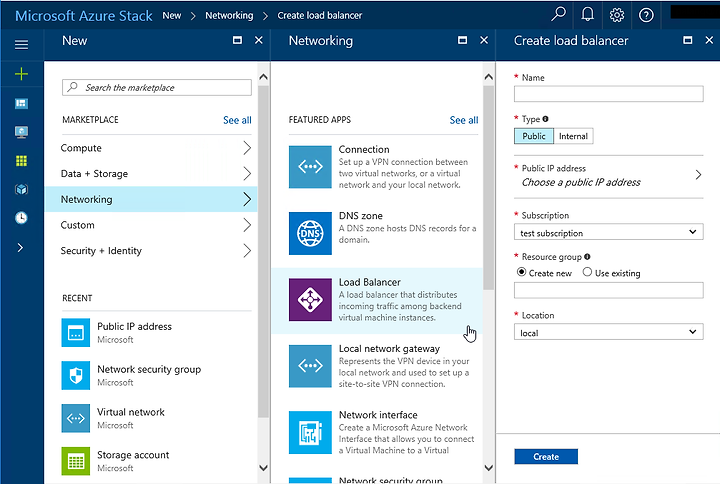Image resolution: width=720 pixels, height=484 pixels.
Task: Open notifications bell icon
Action: click(587, 15)
